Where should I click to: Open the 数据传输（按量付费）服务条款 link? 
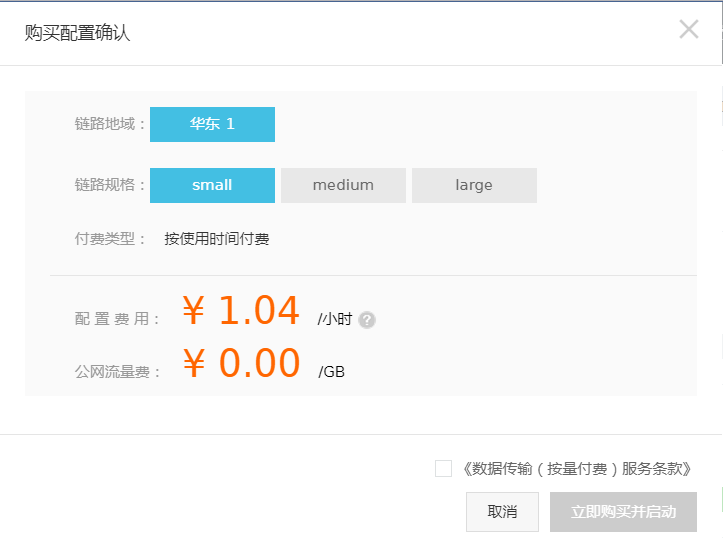pyautogui.click(x=577, y=468)
